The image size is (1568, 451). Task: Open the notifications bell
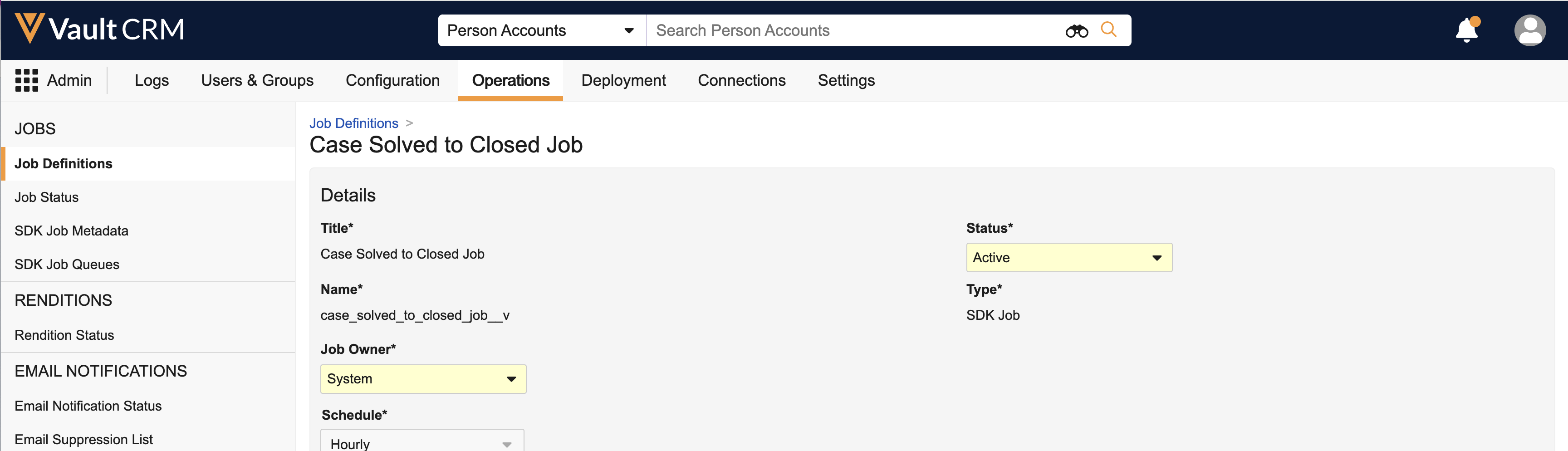tap(1466, 30)
